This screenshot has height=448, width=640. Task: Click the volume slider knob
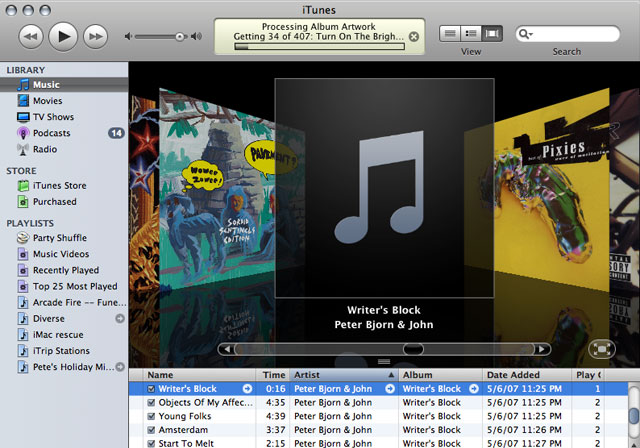180,37
